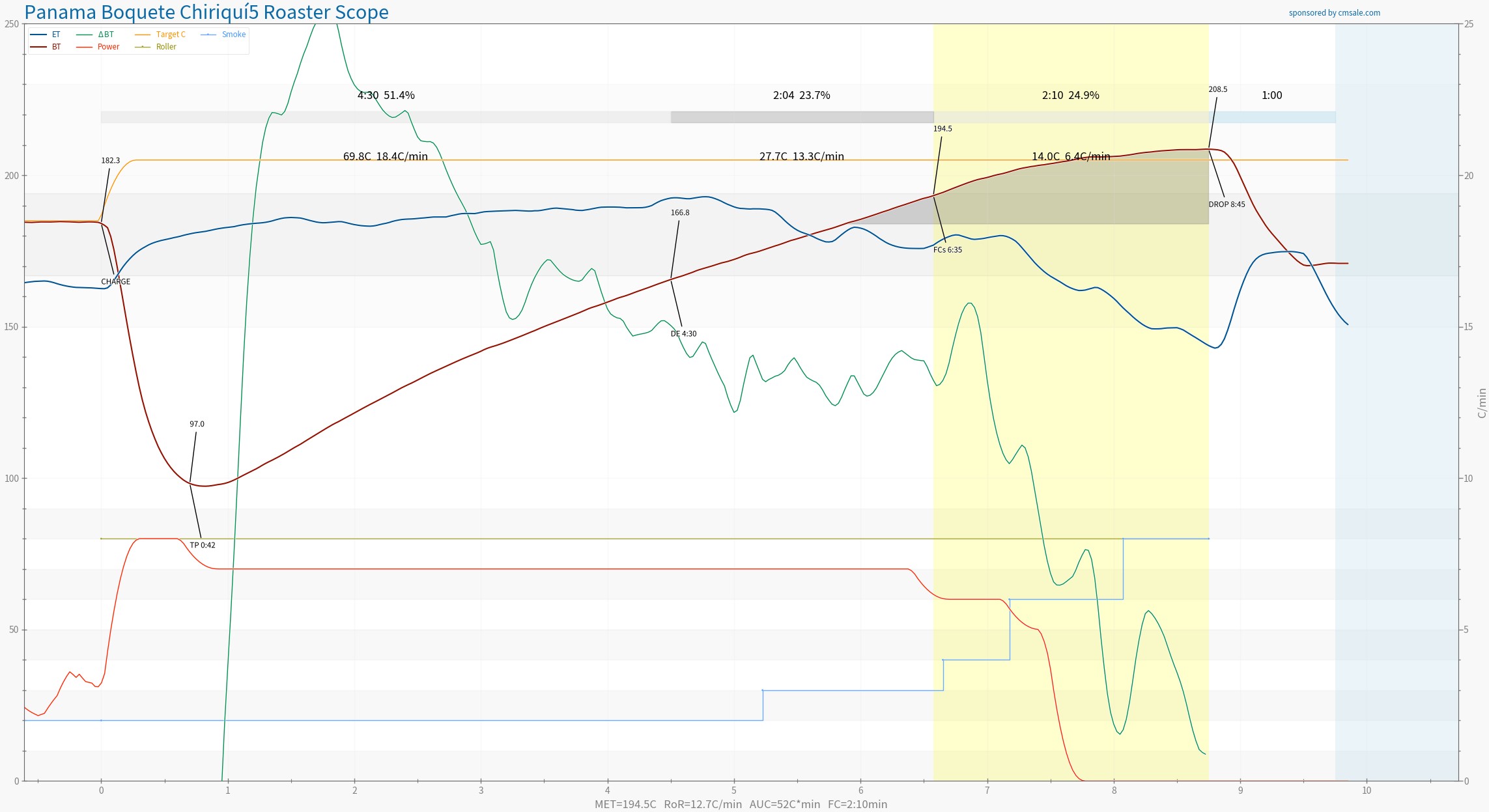
Task: Select the TP 0:42 turning point label
Action: (x=203, y=546)
